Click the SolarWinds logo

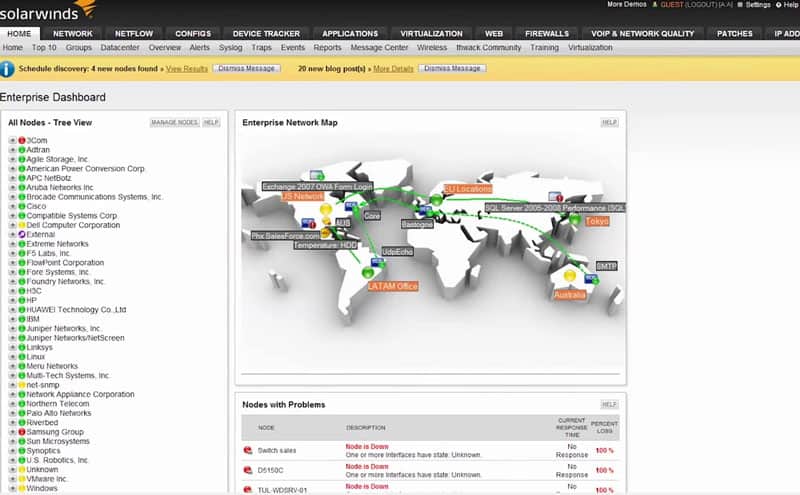tap(47, 11)
